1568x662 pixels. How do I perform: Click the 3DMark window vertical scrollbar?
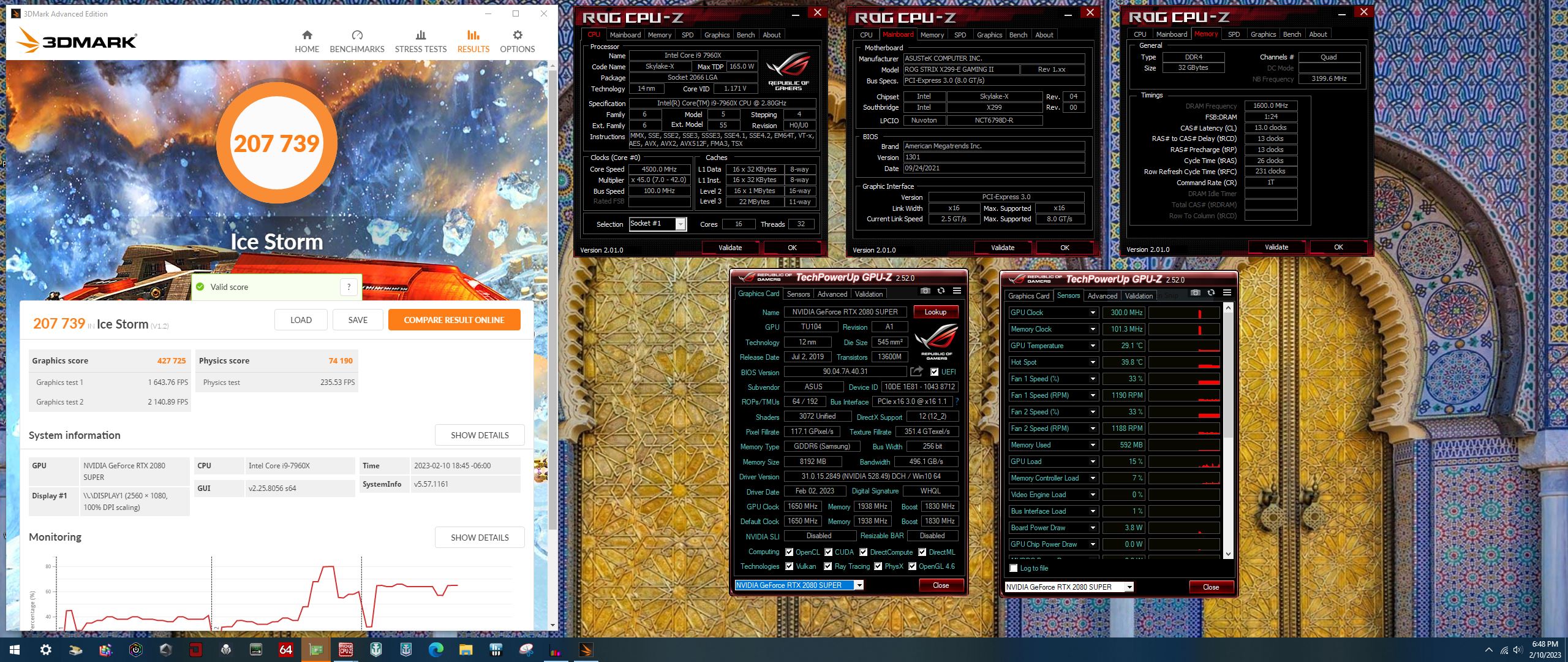pyautogui.click(x=552, y=300)
